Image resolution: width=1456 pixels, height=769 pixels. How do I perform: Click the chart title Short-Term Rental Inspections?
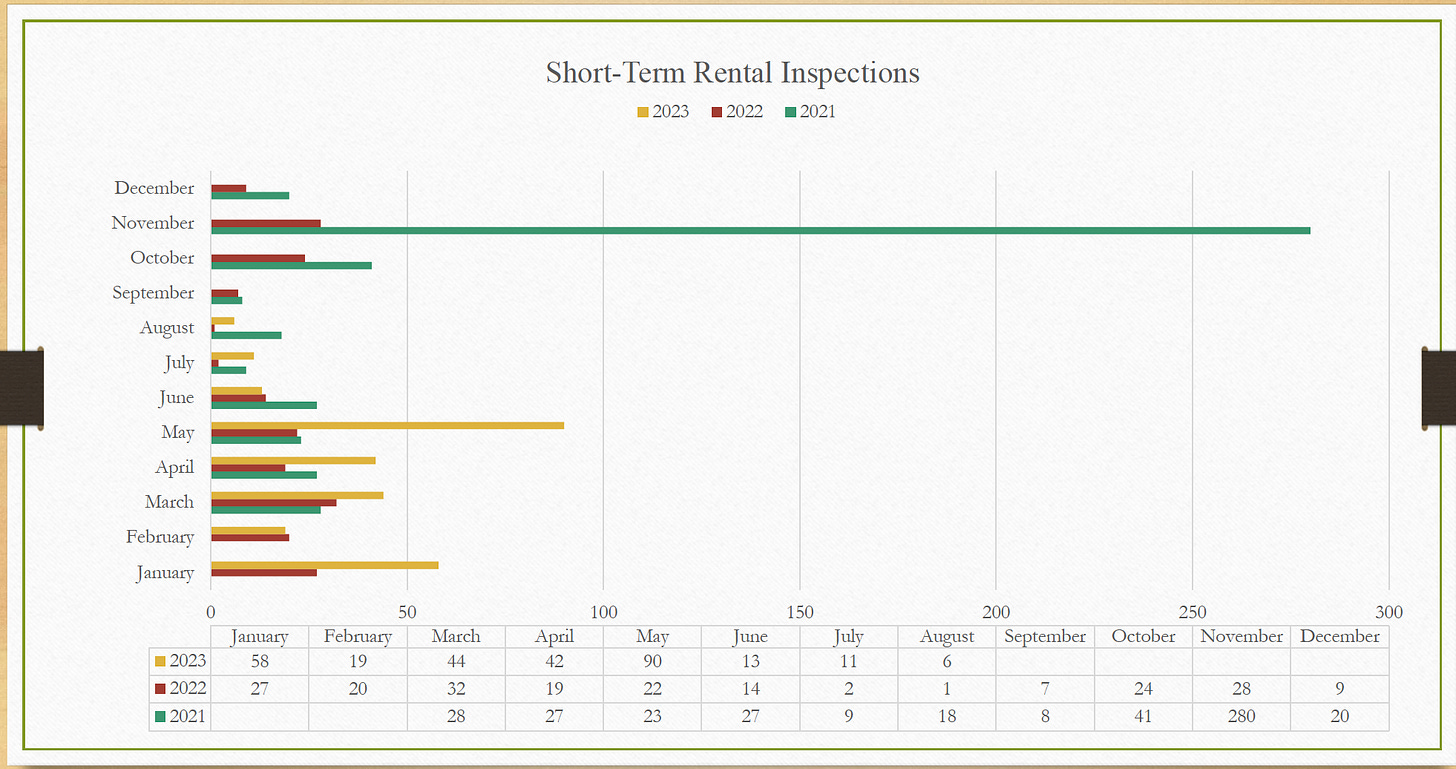[x=732, y=73]
